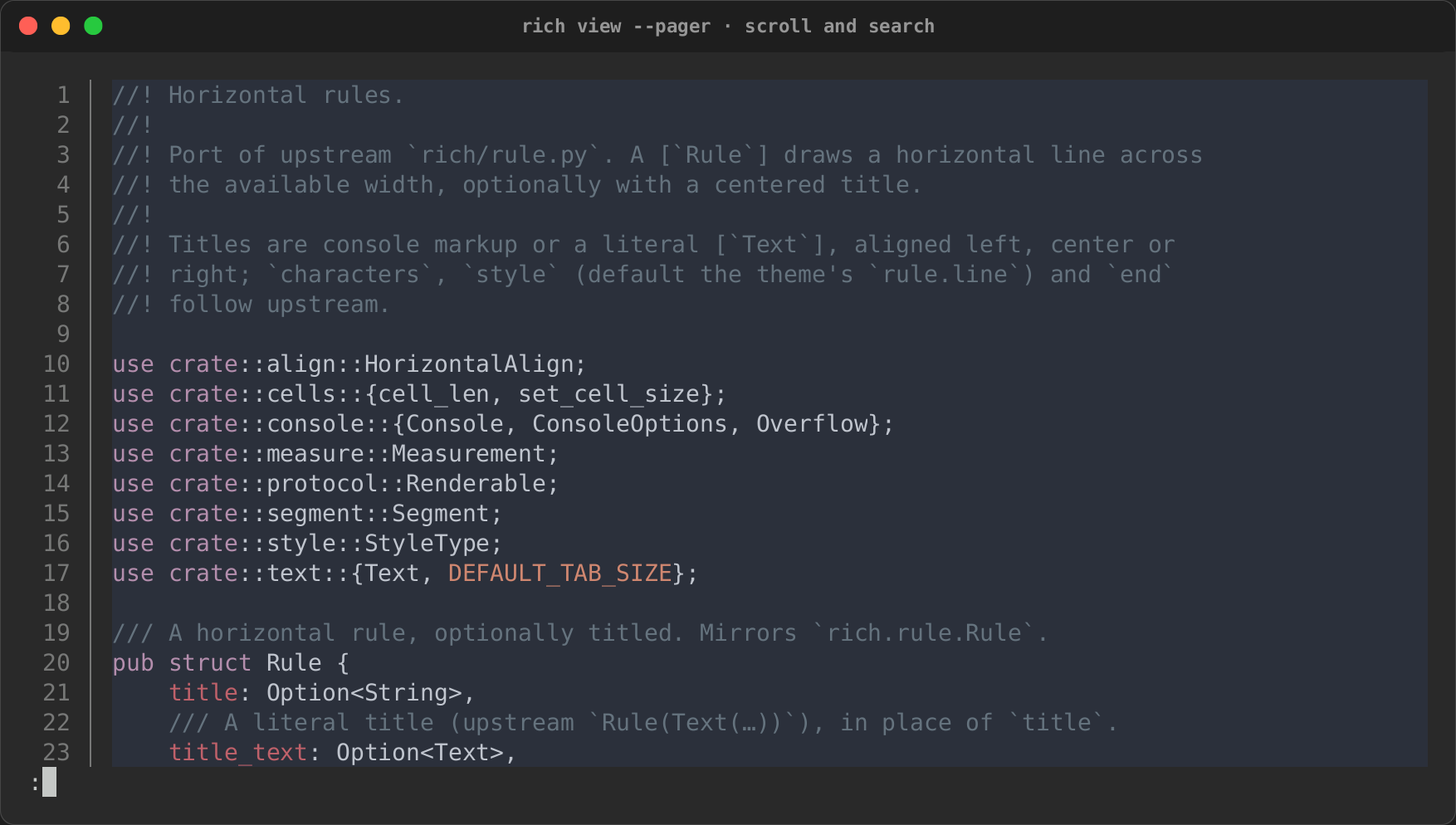Click the 'use crate::measure::Measurement;' line
This screenshot has height=825, width=1456.
335,454
